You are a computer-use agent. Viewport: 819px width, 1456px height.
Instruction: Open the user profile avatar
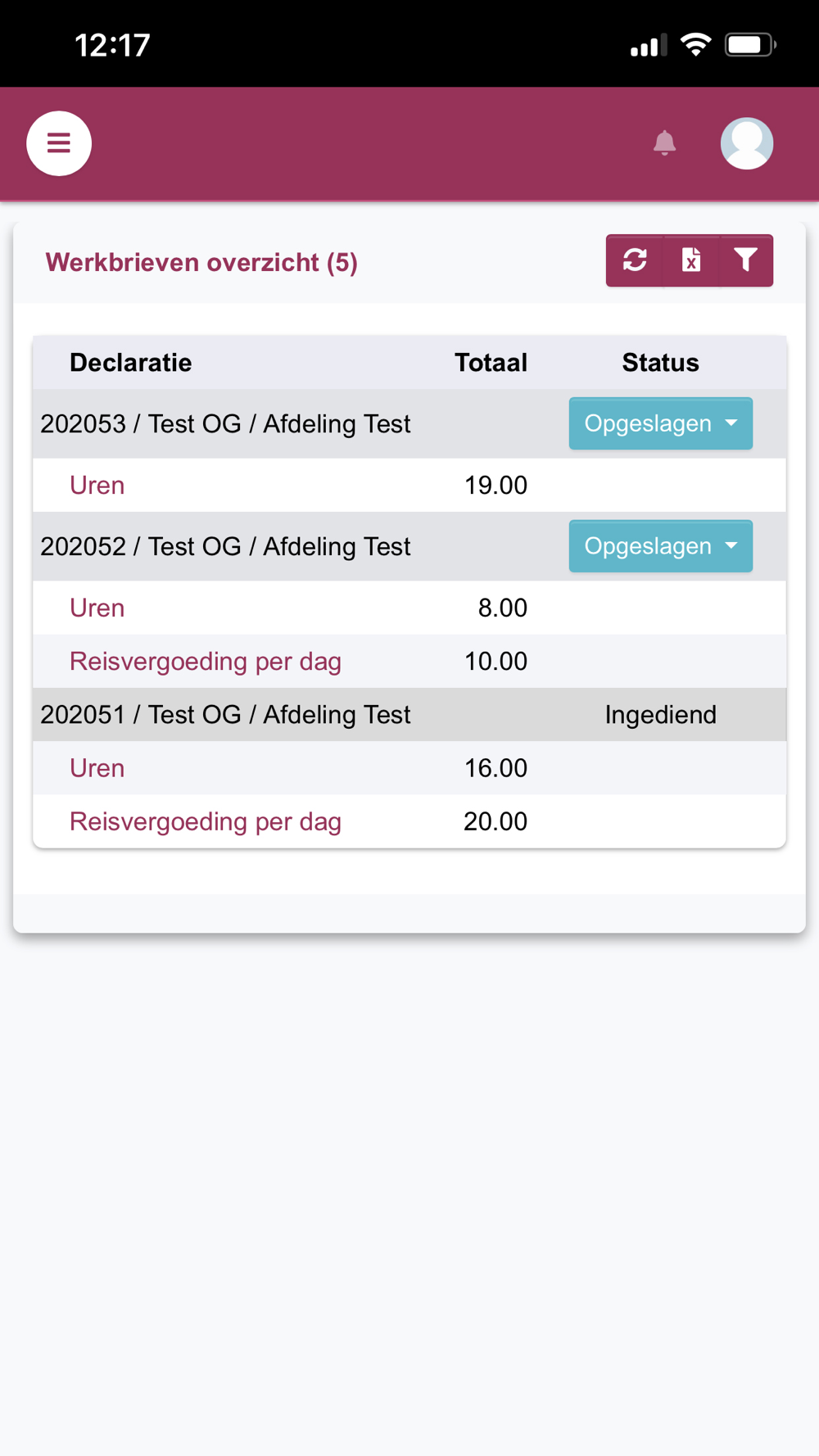pos(746,143)
